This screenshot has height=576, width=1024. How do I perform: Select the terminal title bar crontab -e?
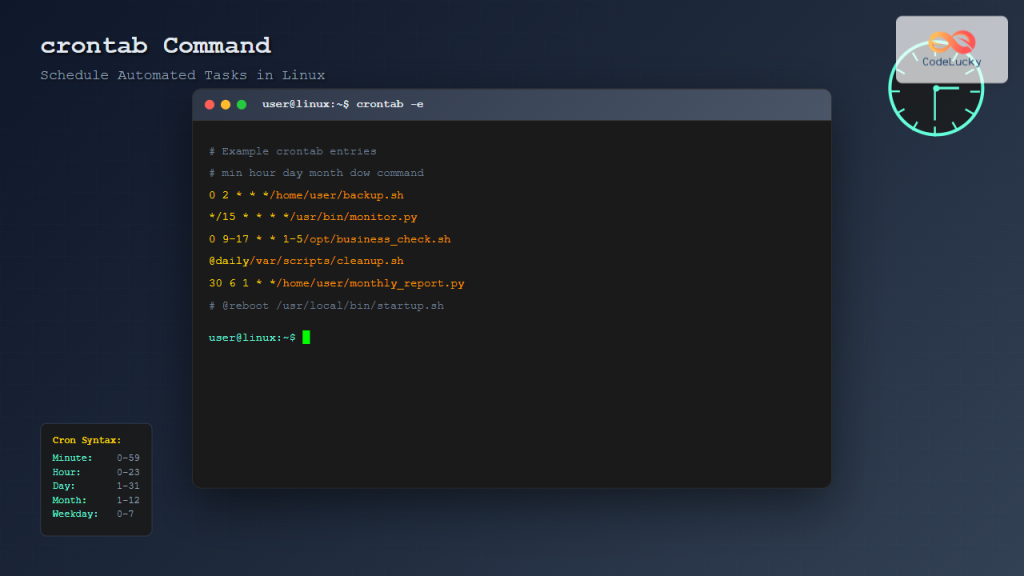(x=342, y=103)
